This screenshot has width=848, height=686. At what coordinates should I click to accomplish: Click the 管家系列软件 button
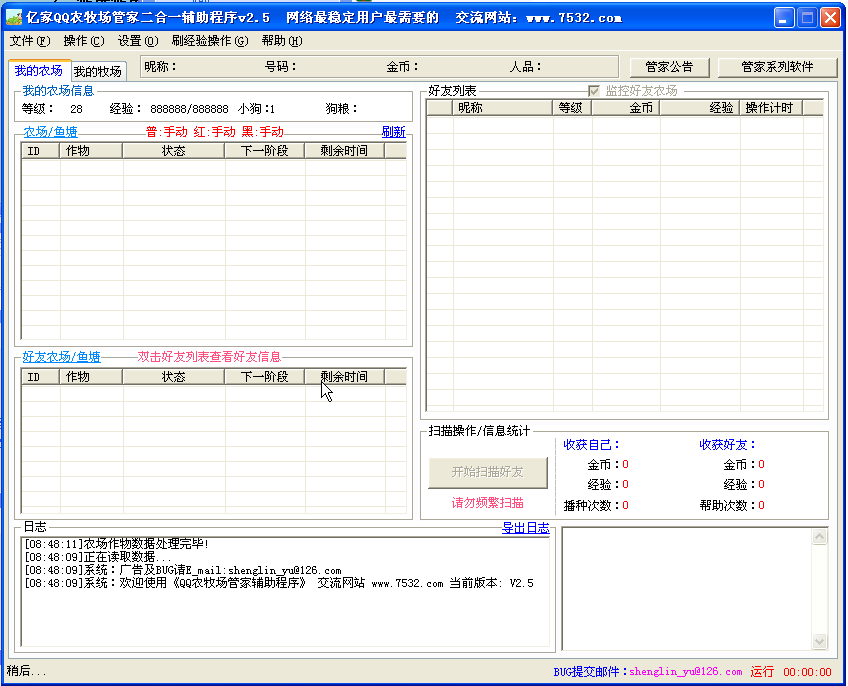coord(777,67)
